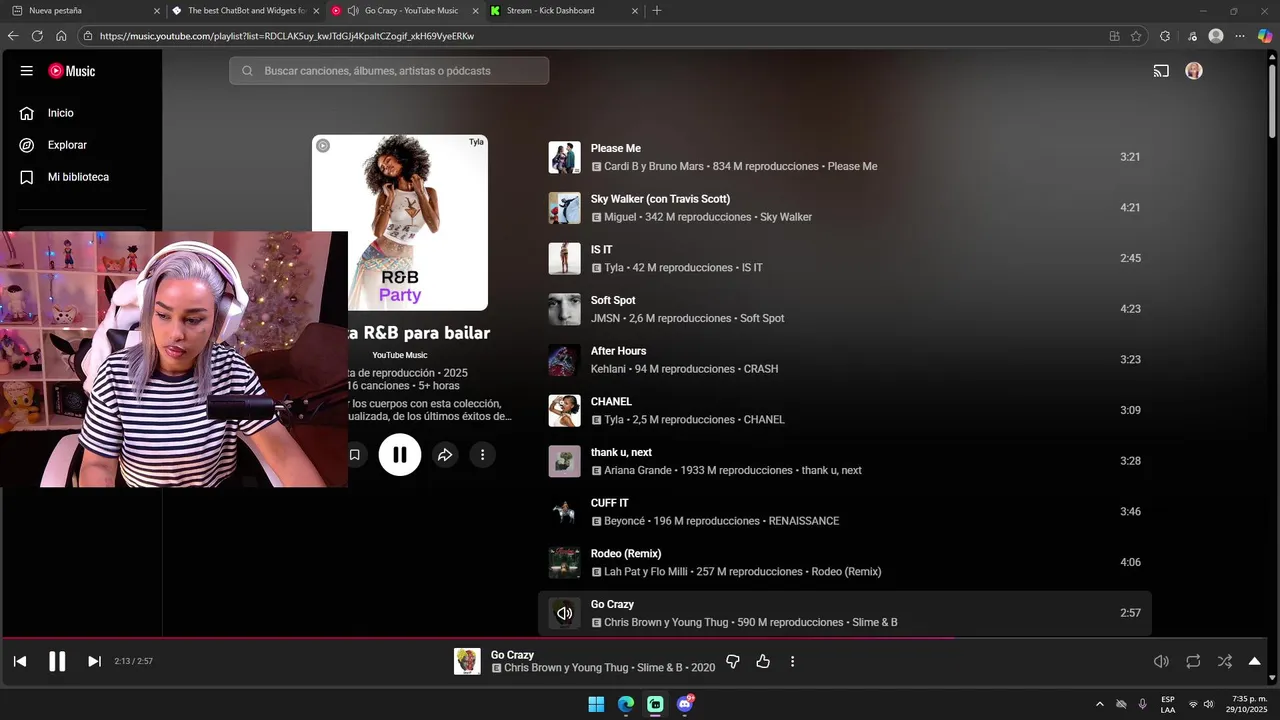Dislike the current song Go Crazy
Image resolution: width=1280 pixels, height=720 pixels.
tap(733, 661)
